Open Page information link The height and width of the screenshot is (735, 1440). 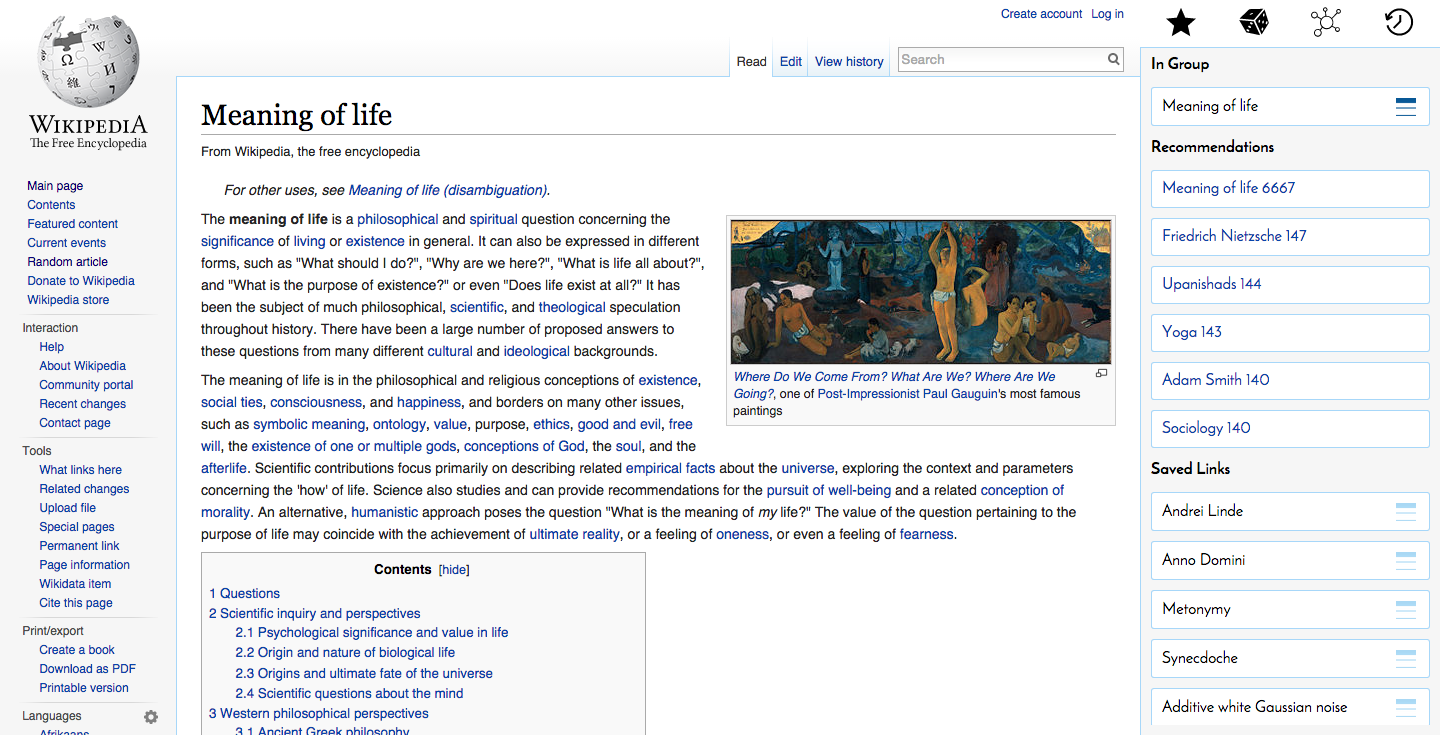pyautogui.click(x=84, y=565)
